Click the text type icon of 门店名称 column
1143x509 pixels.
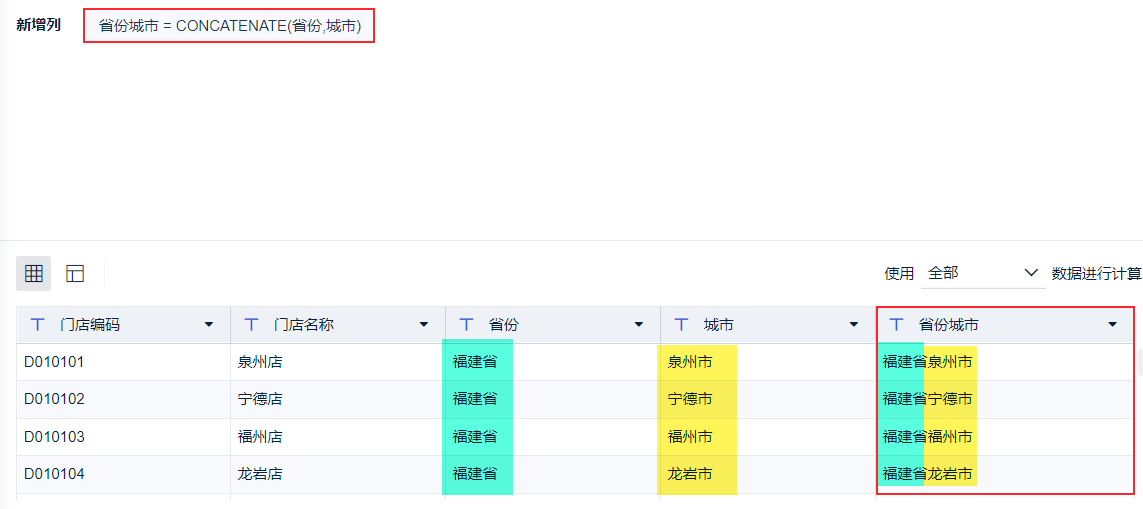[252, 325]
